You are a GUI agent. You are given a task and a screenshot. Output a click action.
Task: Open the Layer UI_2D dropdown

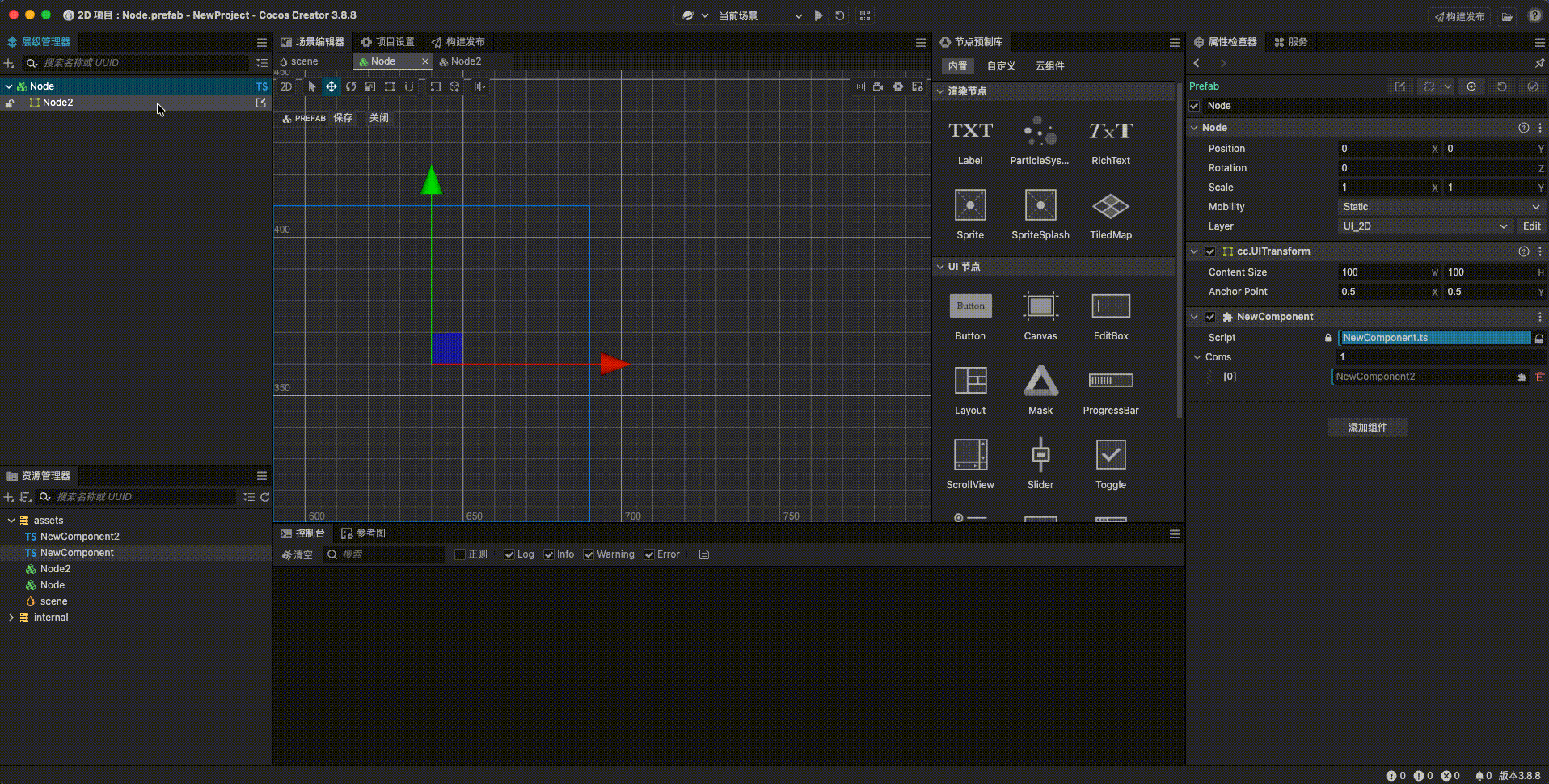tap(1426, 226)
